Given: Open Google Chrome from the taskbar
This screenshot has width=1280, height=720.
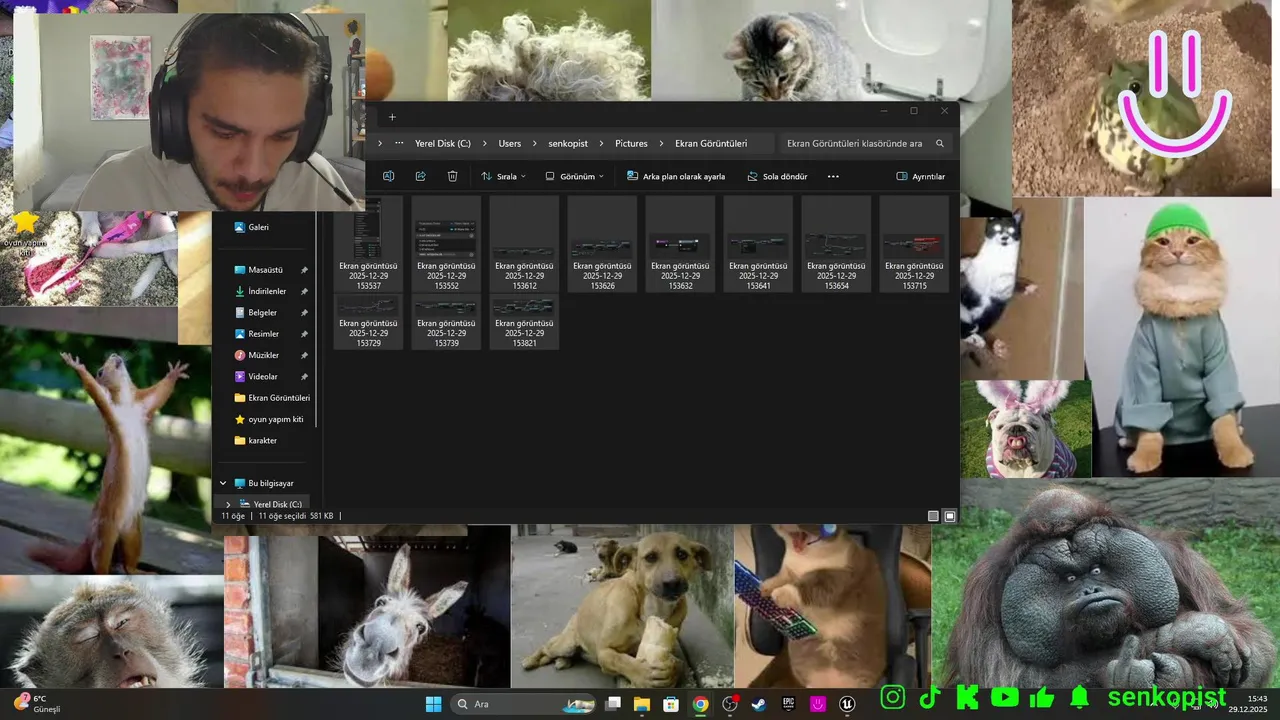Looking at the screenshot, I should (x=700, y=704).
